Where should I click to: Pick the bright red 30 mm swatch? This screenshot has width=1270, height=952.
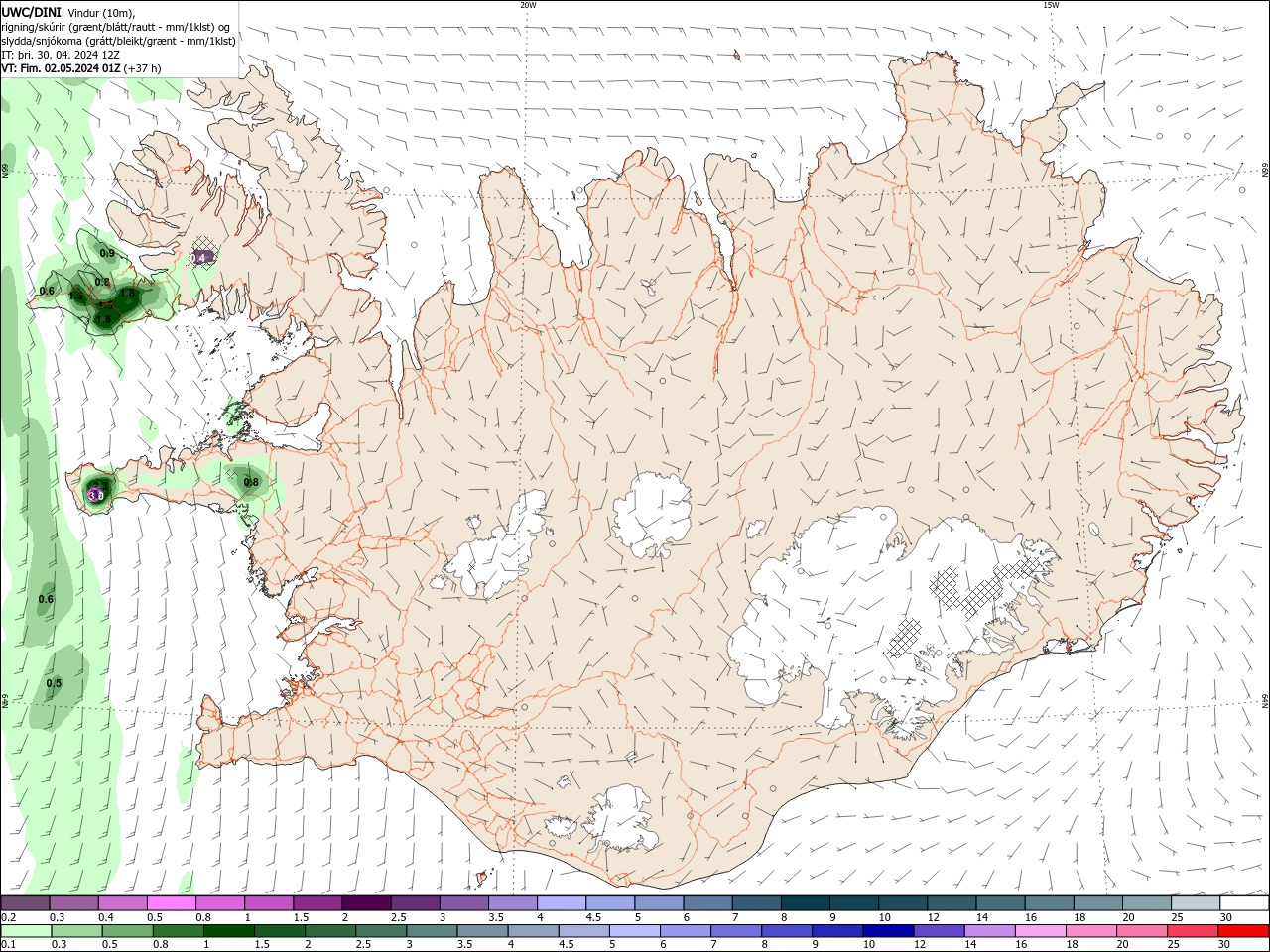pos(1244,931)
